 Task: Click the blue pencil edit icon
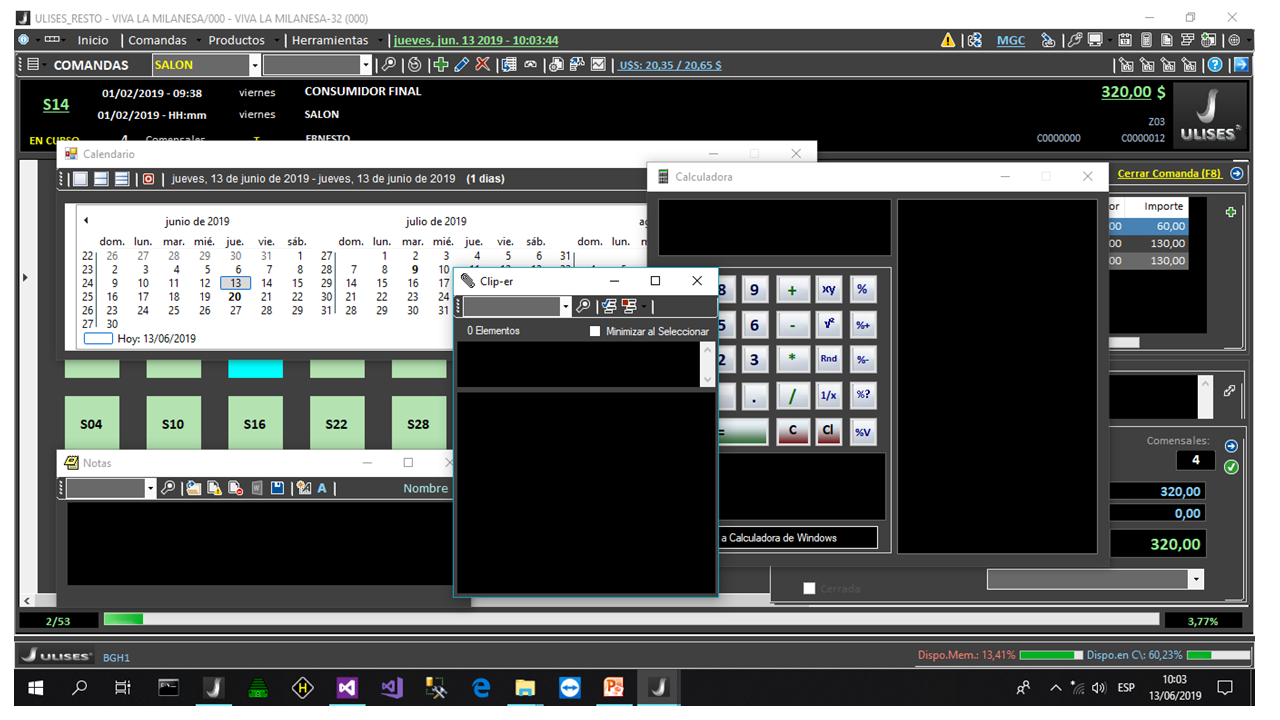click(461, 65)
